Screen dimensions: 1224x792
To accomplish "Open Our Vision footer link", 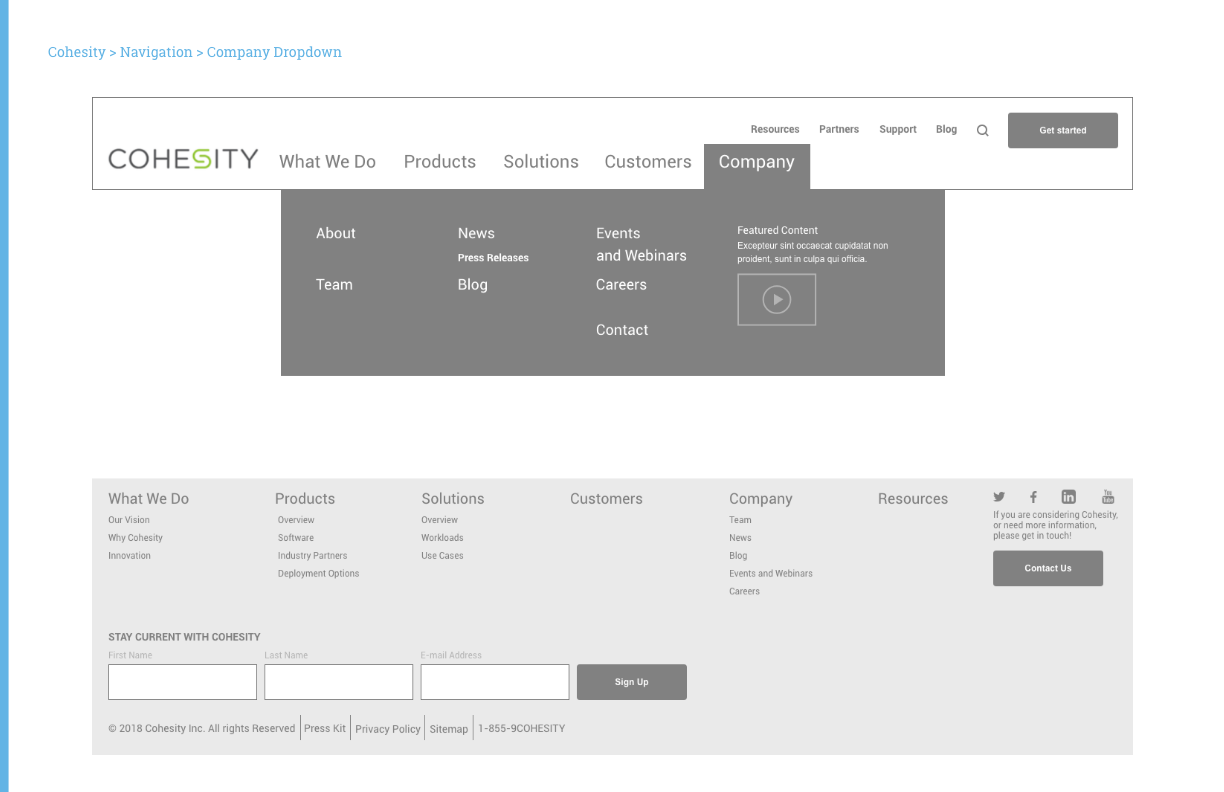I will point(129,520).
